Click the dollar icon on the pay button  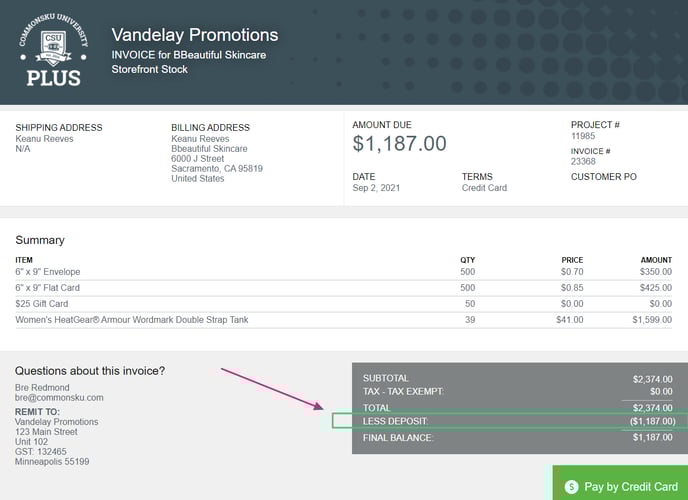click(x=571, y=487)
